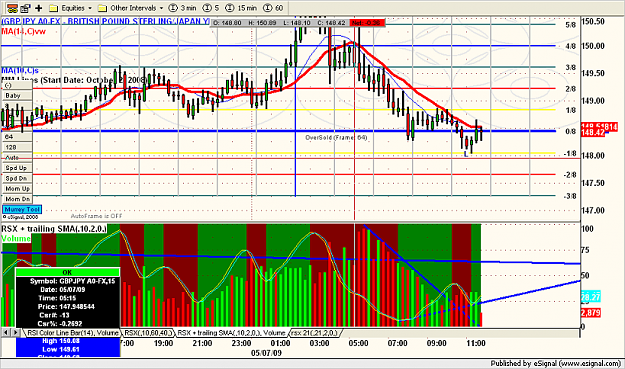Toggle the Murrey Tool button

tap(22, 209)
